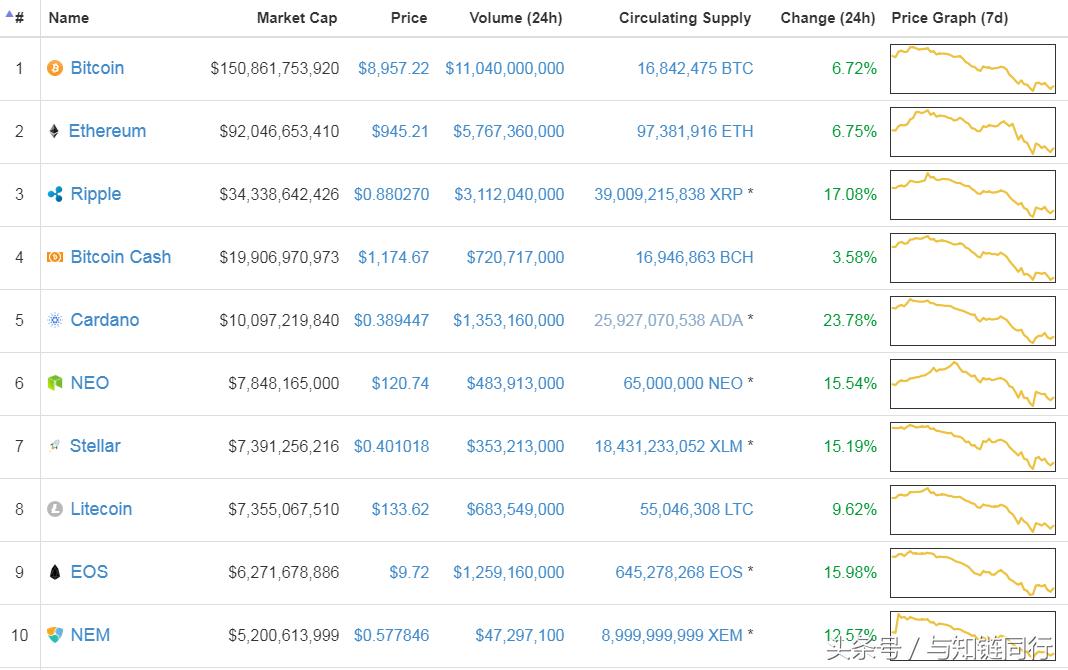The image size is (1068, 670).
Task: Click the Bitcoin coin logo icon
Action: (x=54, y=68)
